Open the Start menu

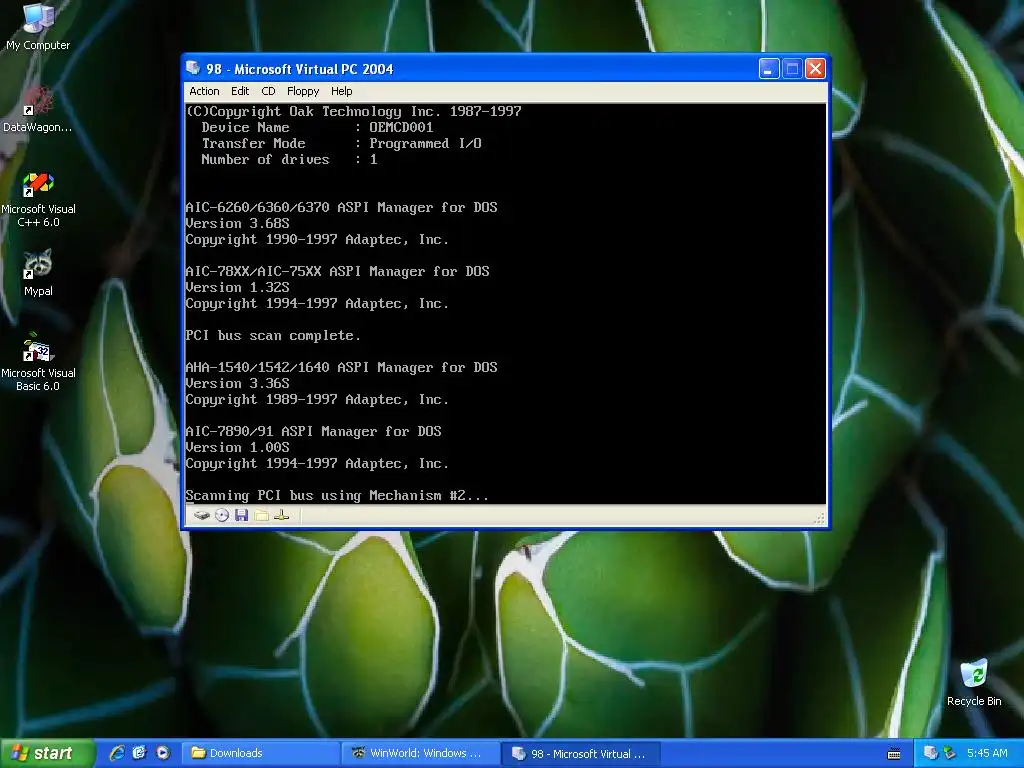coord(46,753)
